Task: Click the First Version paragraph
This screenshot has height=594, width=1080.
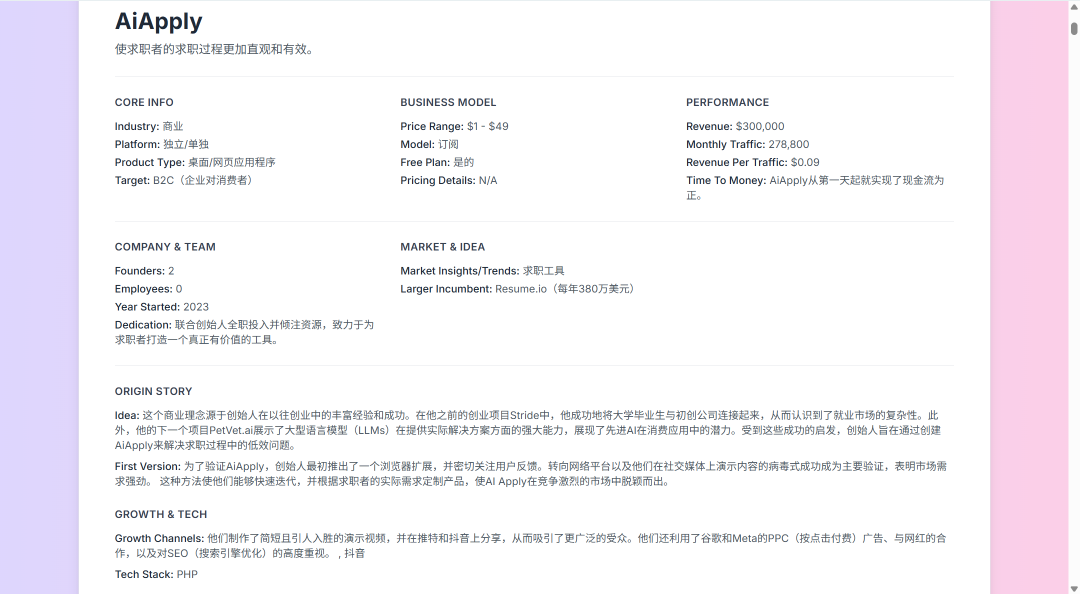Action: [530, 473]
